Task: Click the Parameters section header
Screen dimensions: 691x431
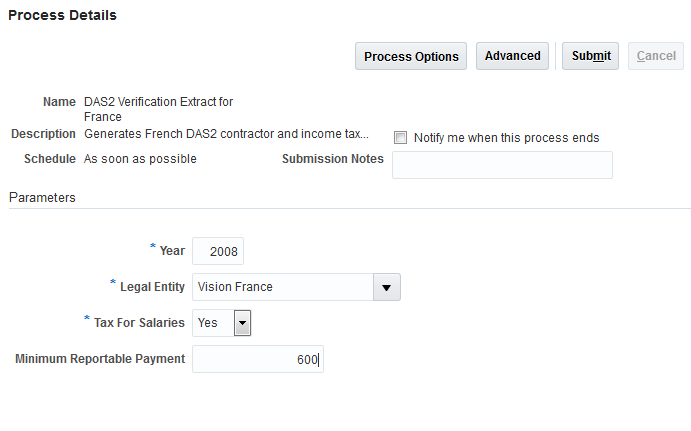Action: click(42, 198)
